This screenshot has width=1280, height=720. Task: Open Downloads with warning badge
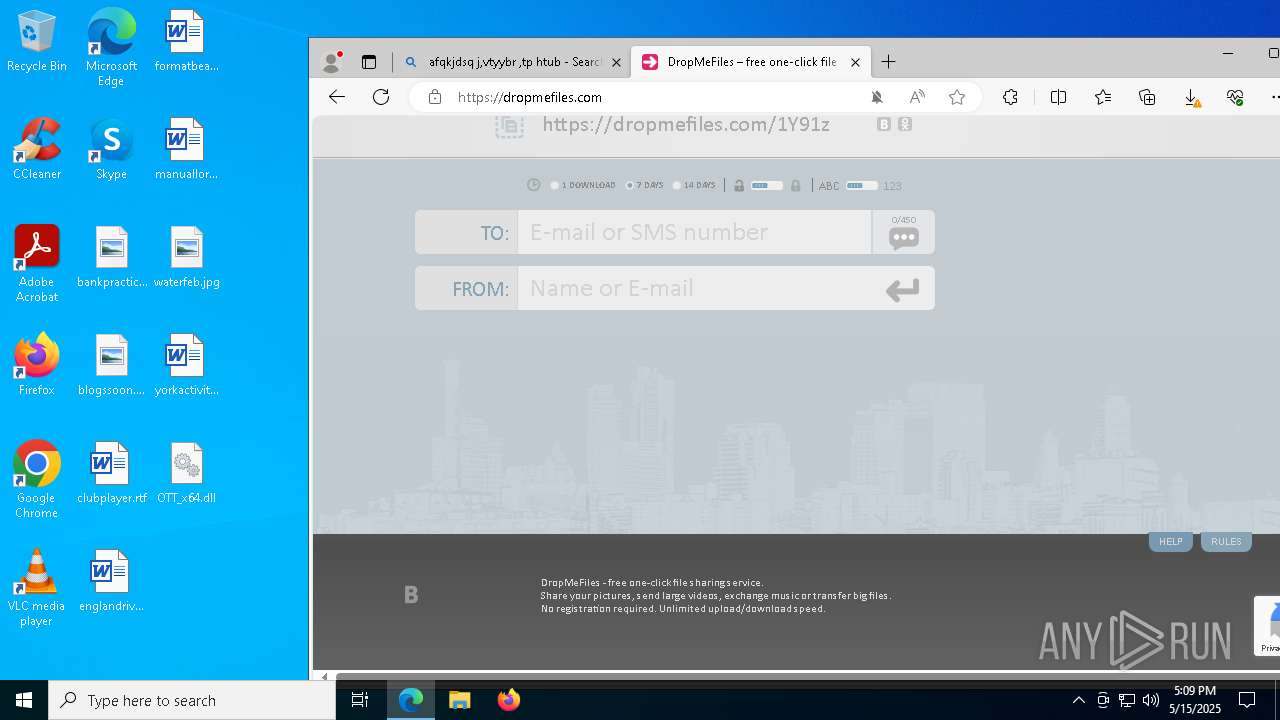(1192, 97)
